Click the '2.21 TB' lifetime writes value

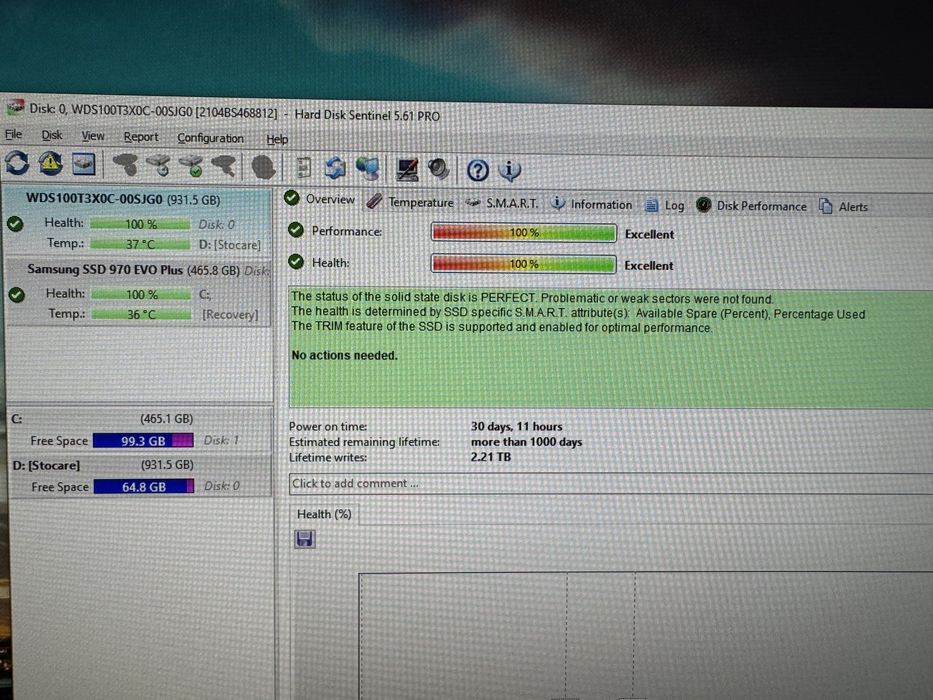[490, 457]
